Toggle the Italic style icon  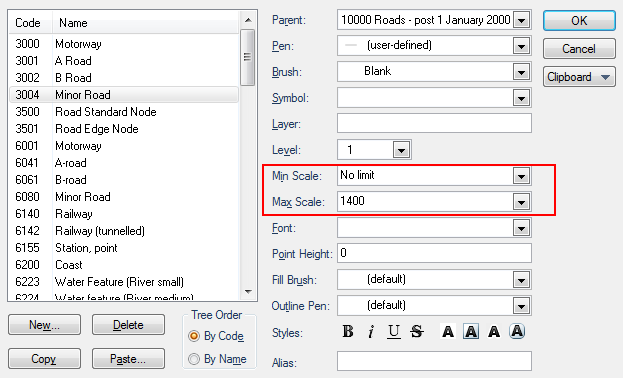point(371,331)
